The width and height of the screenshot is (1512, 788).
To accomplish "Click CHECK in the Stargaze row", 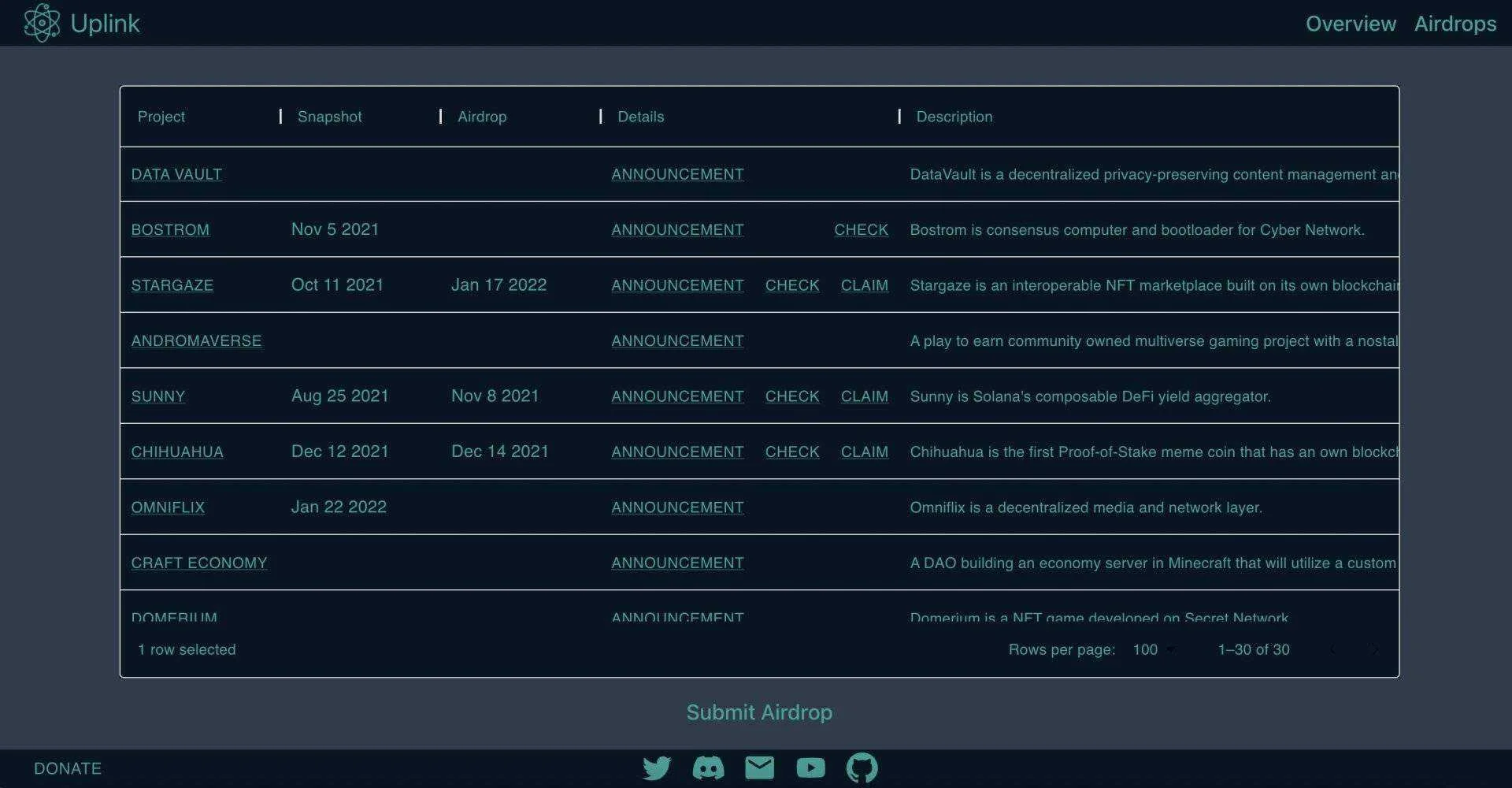I will (792, 285).
